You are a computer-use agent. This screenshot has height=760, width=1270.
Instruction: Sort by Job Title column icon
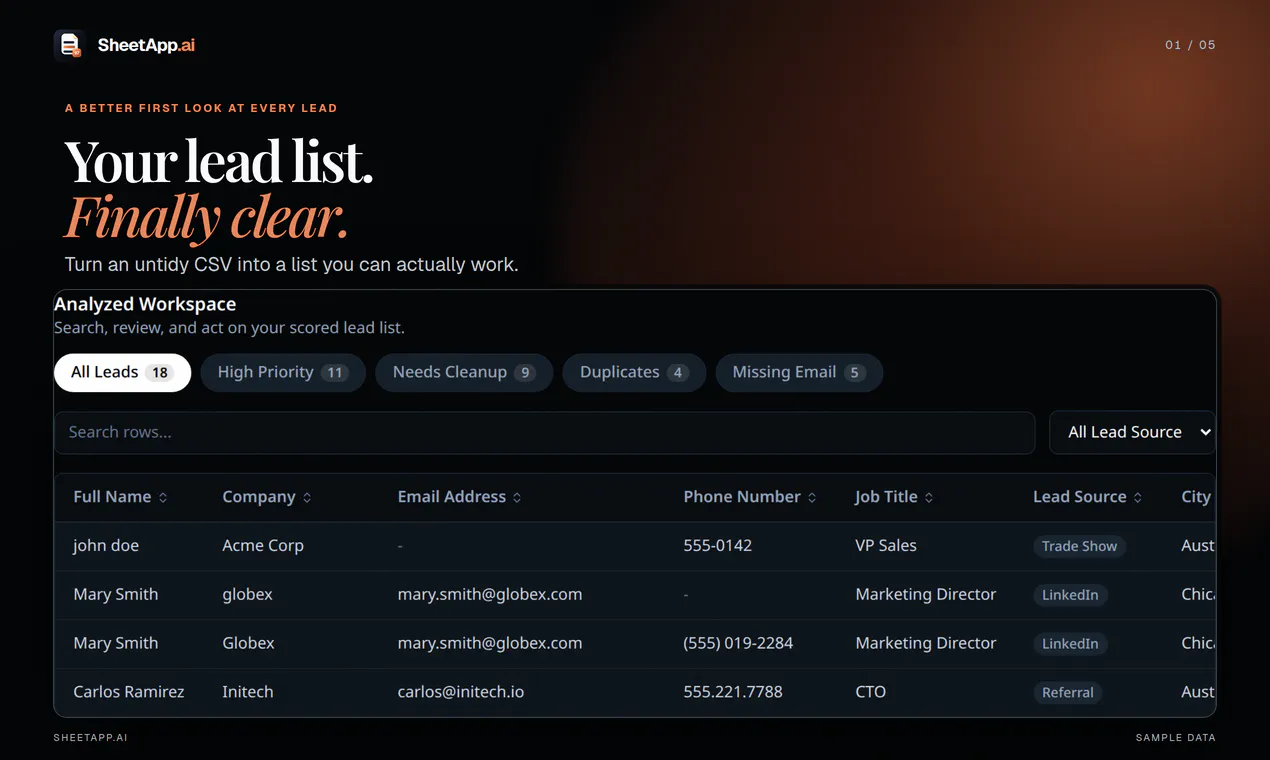tap(929, 498)
